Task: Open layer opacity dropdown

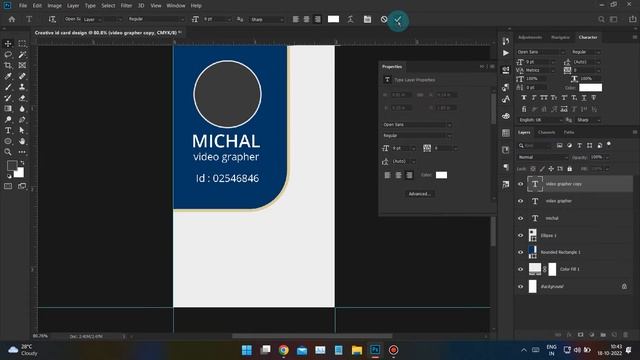Action: coord(607,157)
